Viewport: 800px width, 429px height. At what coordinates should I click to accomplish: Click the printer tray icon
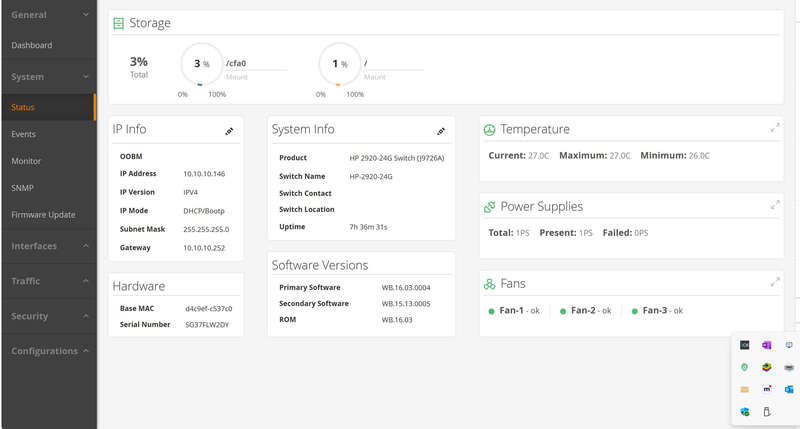[x=789, y=367]
